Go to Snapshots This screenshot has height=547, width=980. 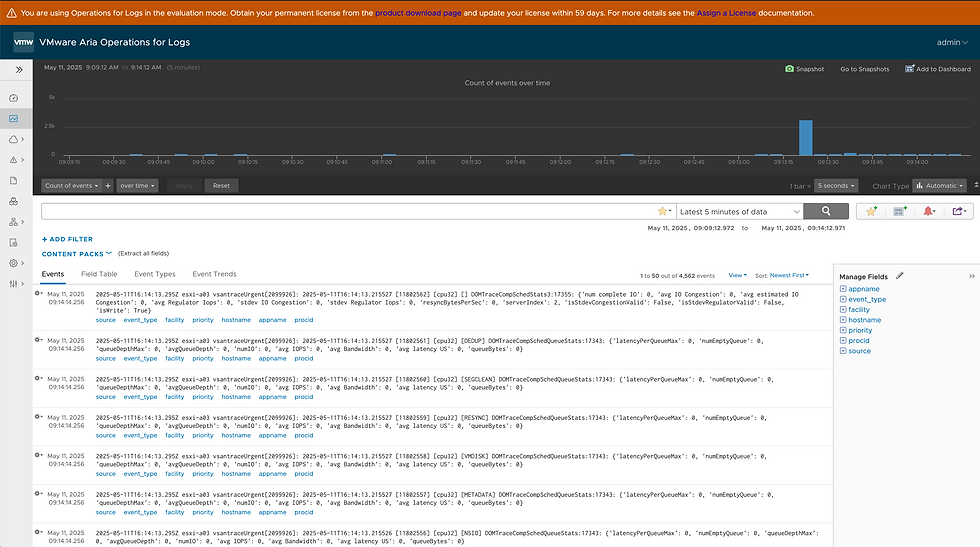click(x=864, y=69)
